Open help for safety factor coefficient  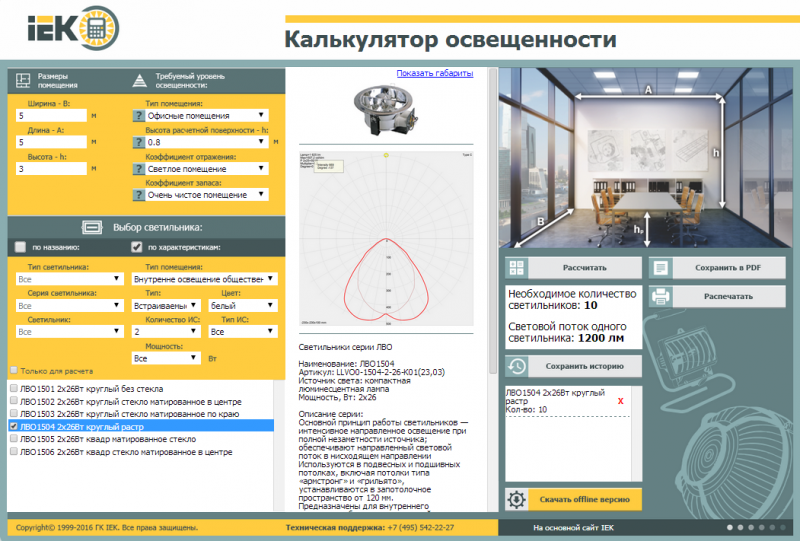pyautogui.click(x=139, y=194)
